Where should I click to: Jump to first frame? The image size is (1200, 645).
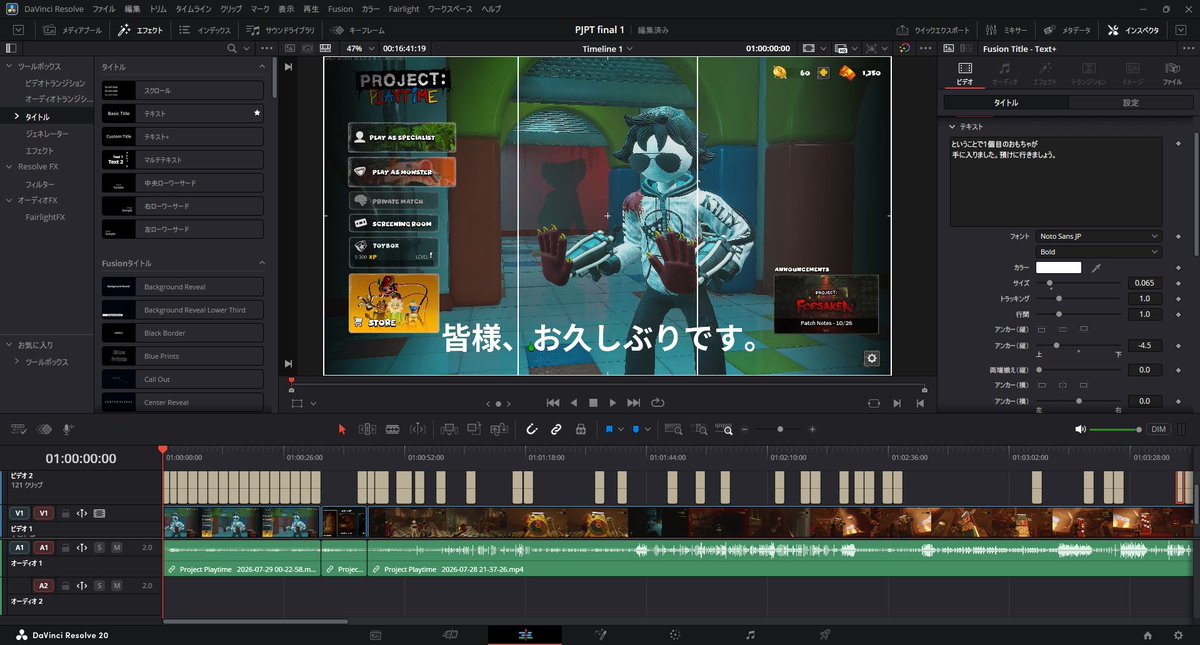(x=552, y=403)
